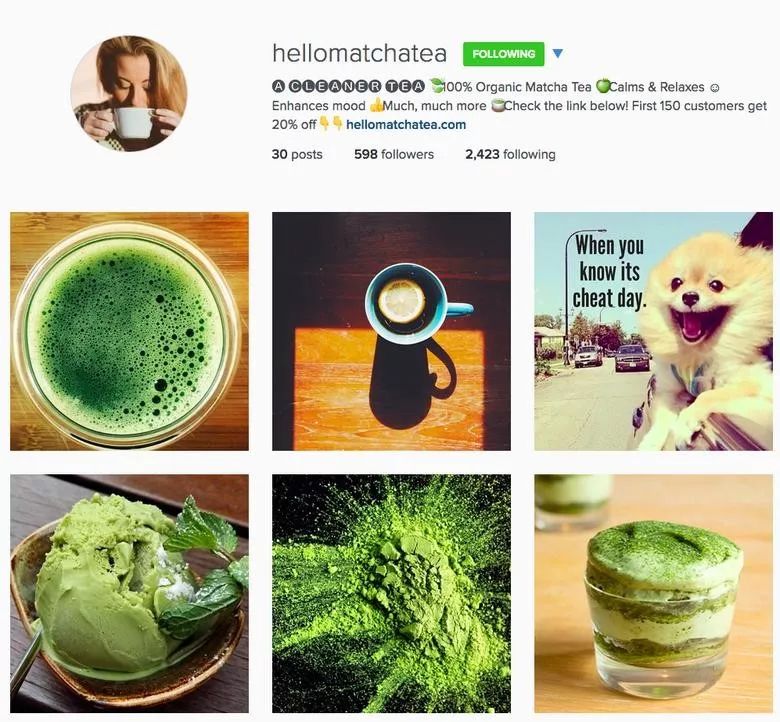
Task: View the 598 followers list
Action: click(394, 154)
